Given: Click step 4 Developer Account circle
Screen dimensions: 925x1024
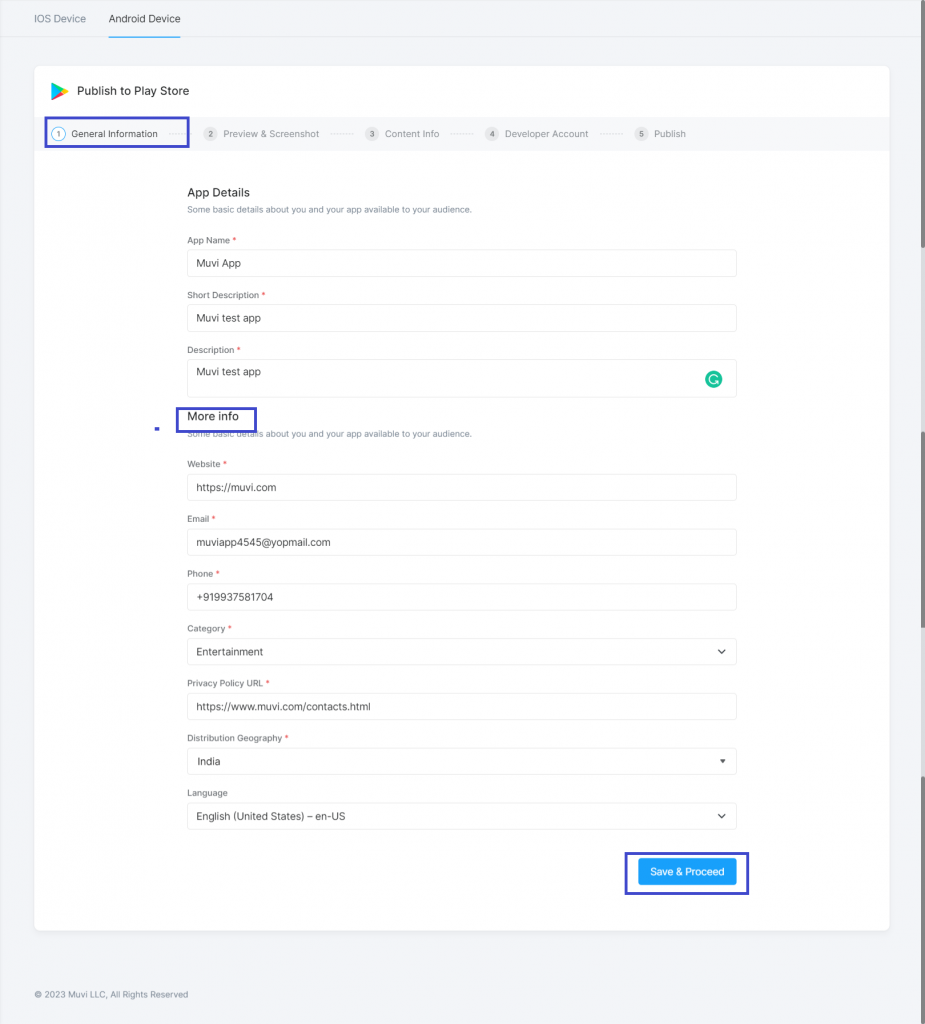Looking at the screenshot, I should point(491,133).
